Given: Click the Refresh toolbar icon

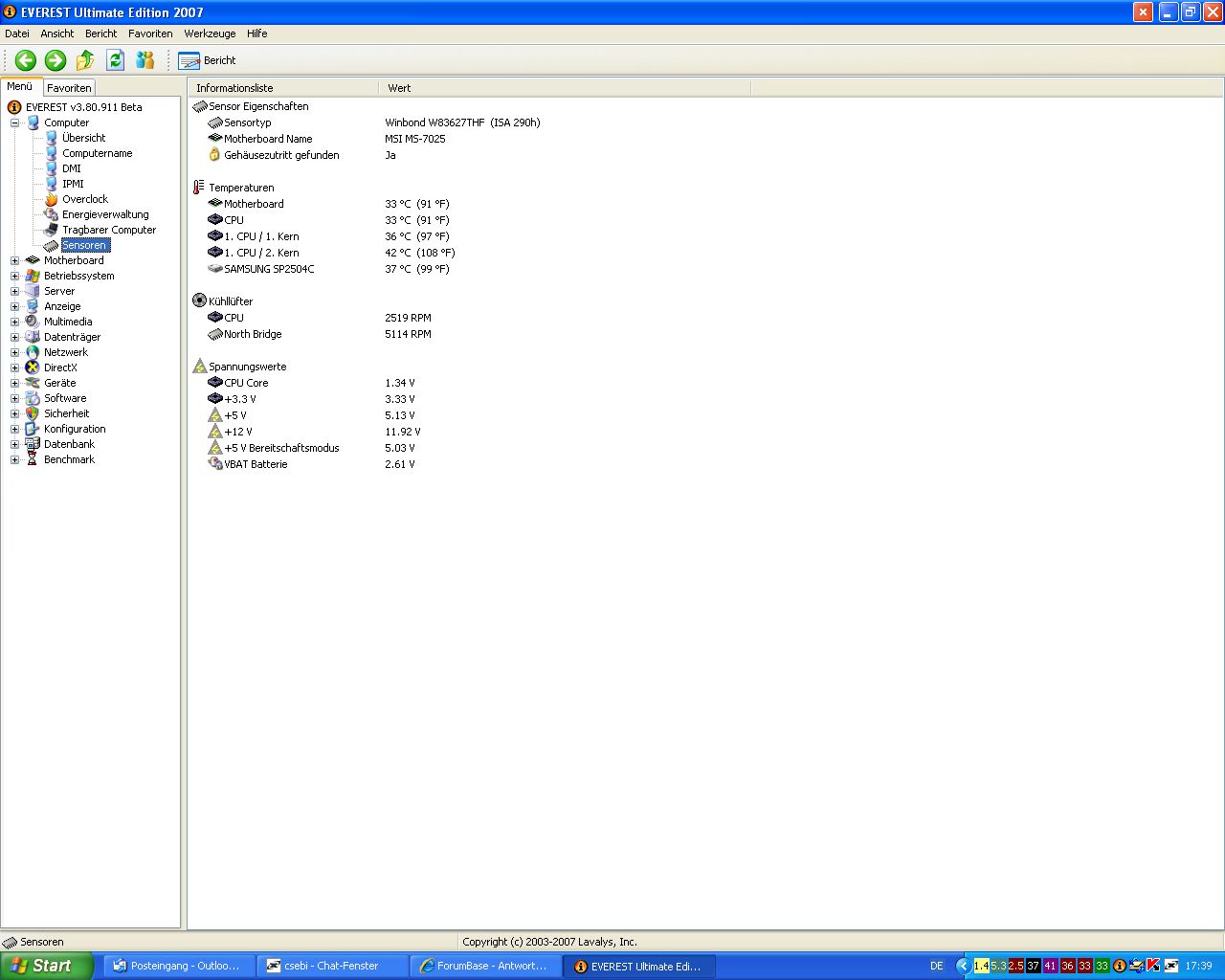Looking at the screenshot, I should (x=115, y=60).
